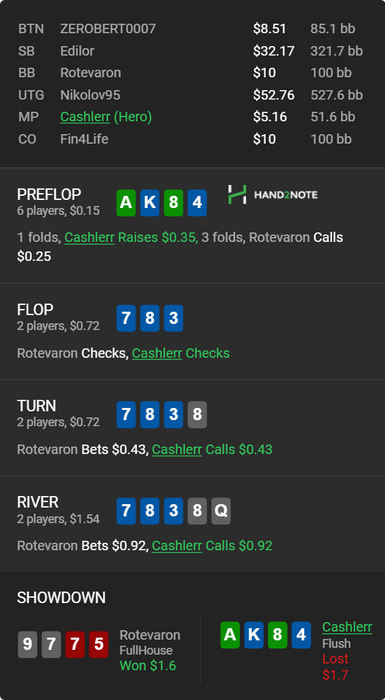Click the Queen river card

point(221,511)
